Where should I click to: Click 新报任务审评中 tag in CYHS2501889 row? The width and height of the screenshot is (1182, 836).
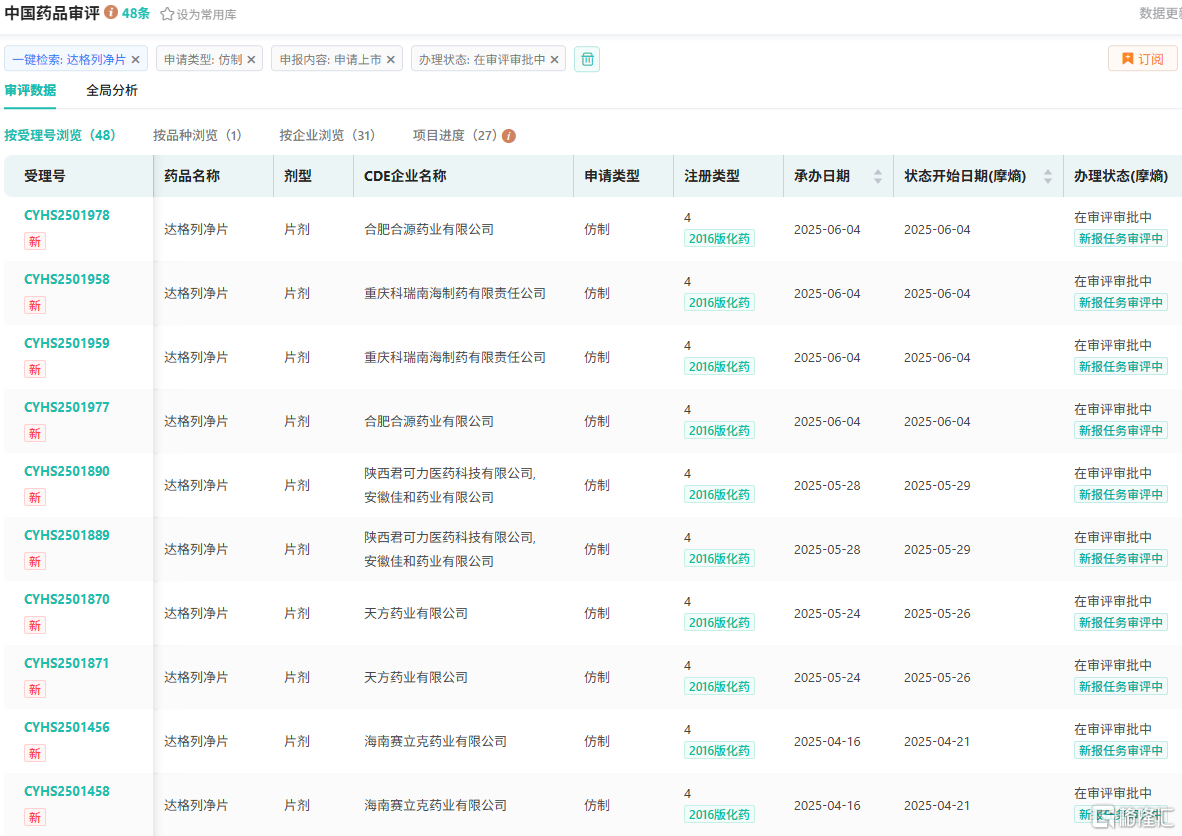tap(1121, 559)
